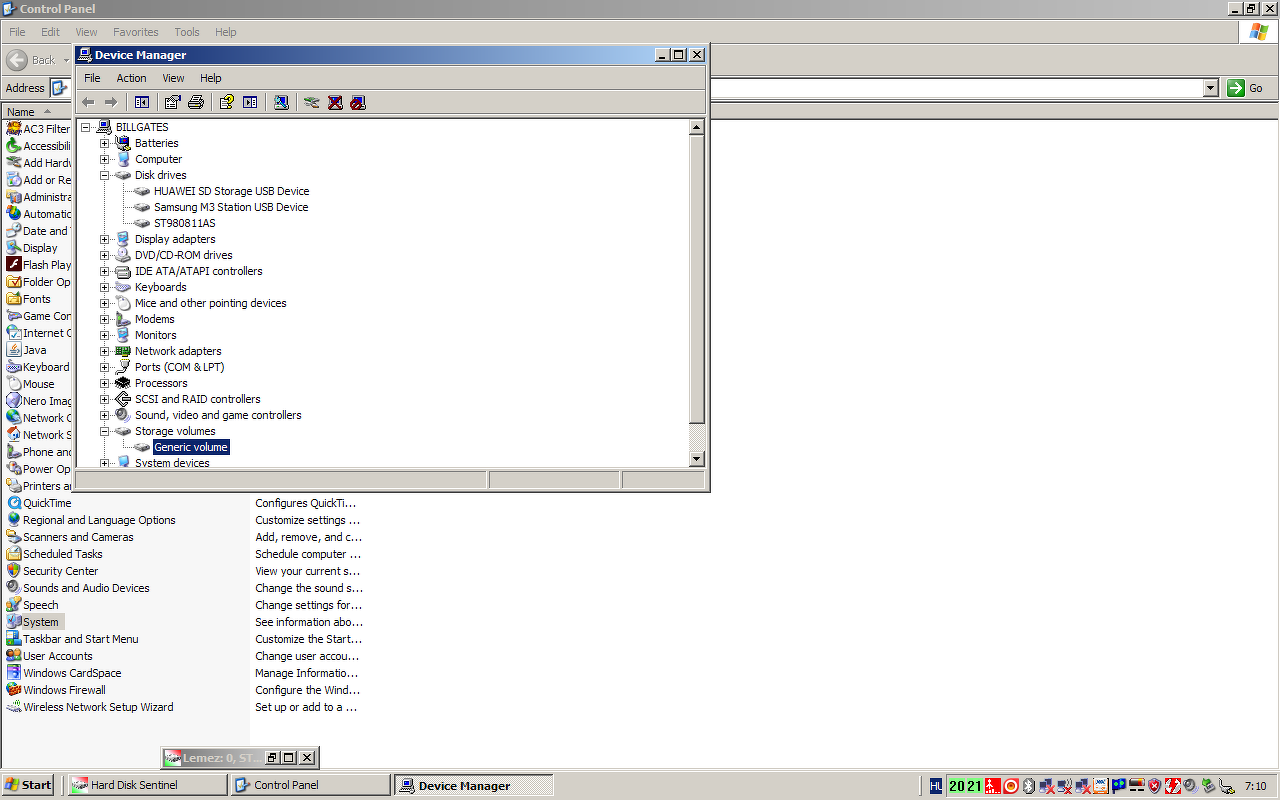1280x800 pixels.
Task: Expand the Network adapters node
Action: 104,351
